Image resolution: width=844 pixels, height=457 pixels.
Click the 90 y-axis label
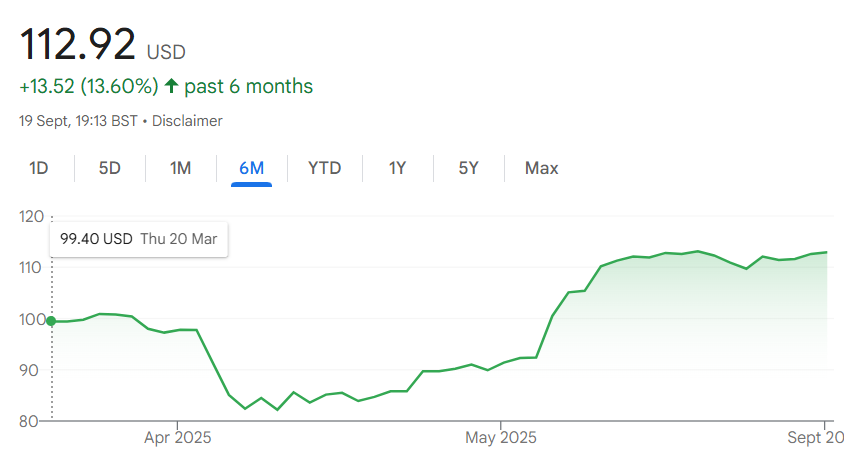29,370
